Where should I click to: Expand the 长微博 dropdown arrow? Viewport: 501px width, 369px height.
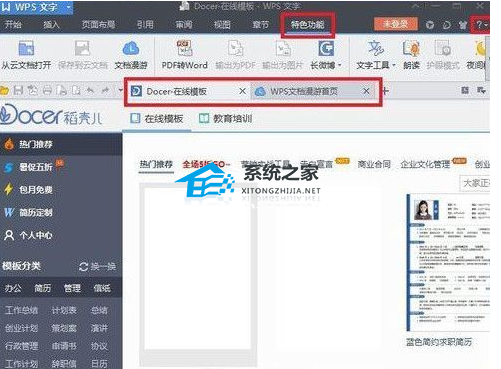pyautogui.click(x=340, y=65)
